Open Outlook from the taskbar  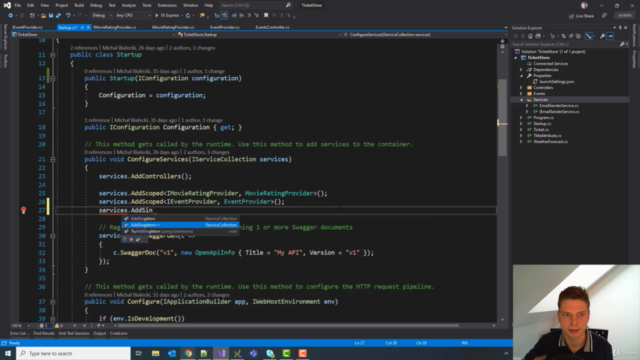pos(172,353)
